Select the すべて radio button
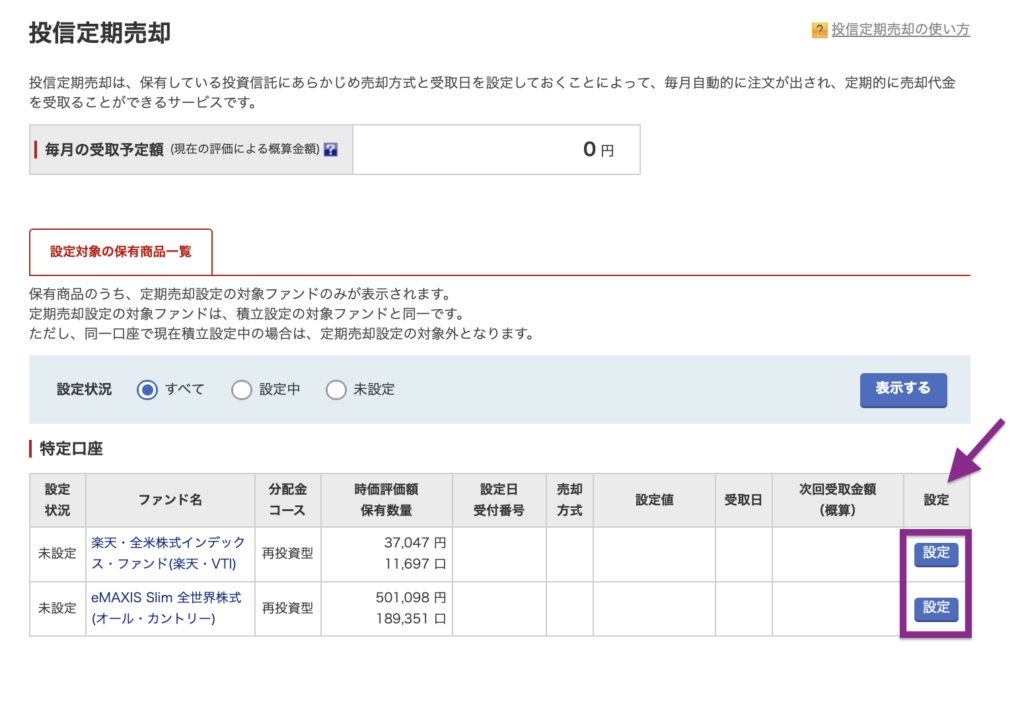Image resolution: width=1024 pixels, height=704 pixels. [148, 390]
